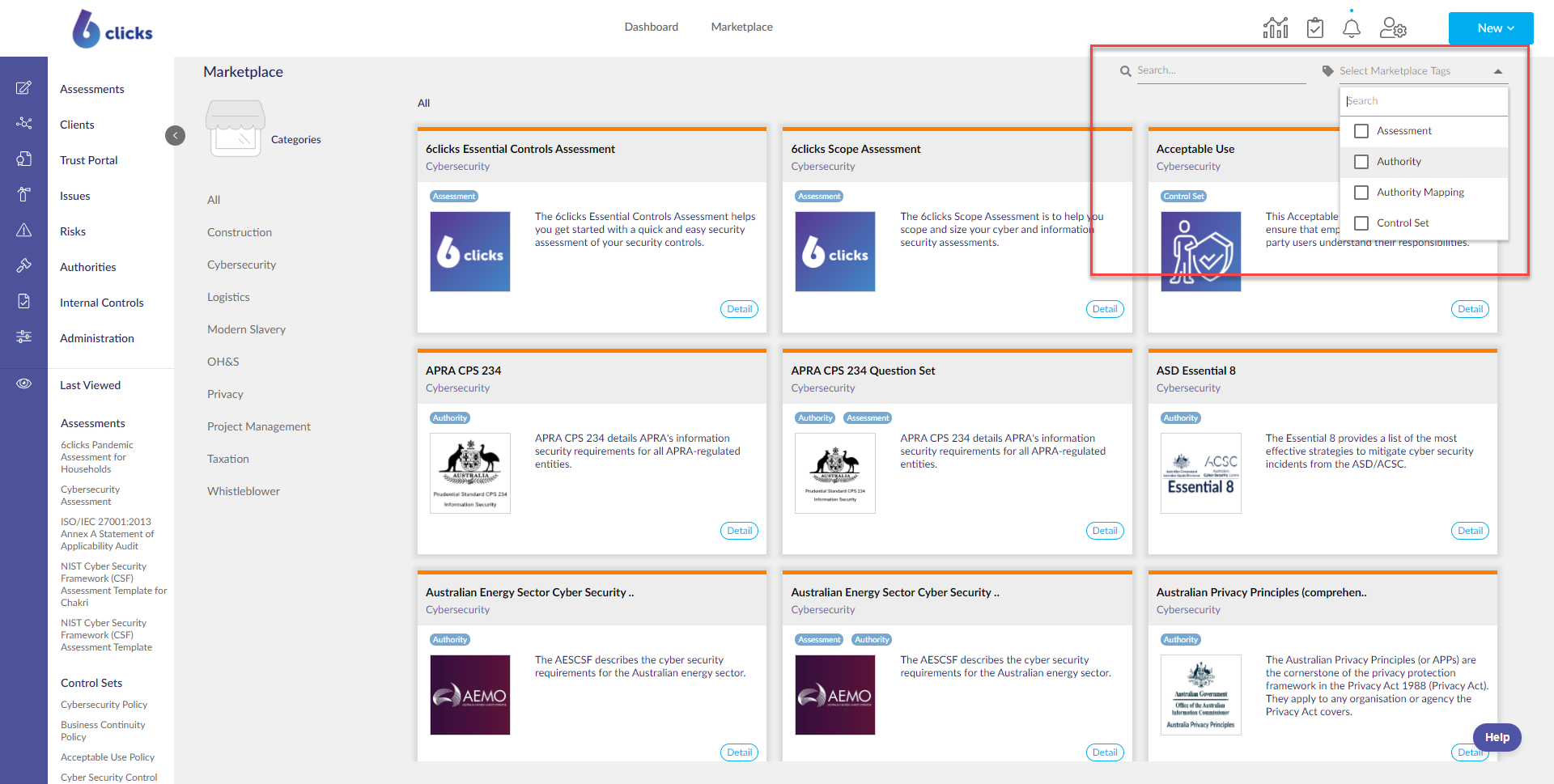The height and width of the screenshot is (784, 1554).
Task: Open the analytics chart icon in header
Action: [x=1276, y=28]
